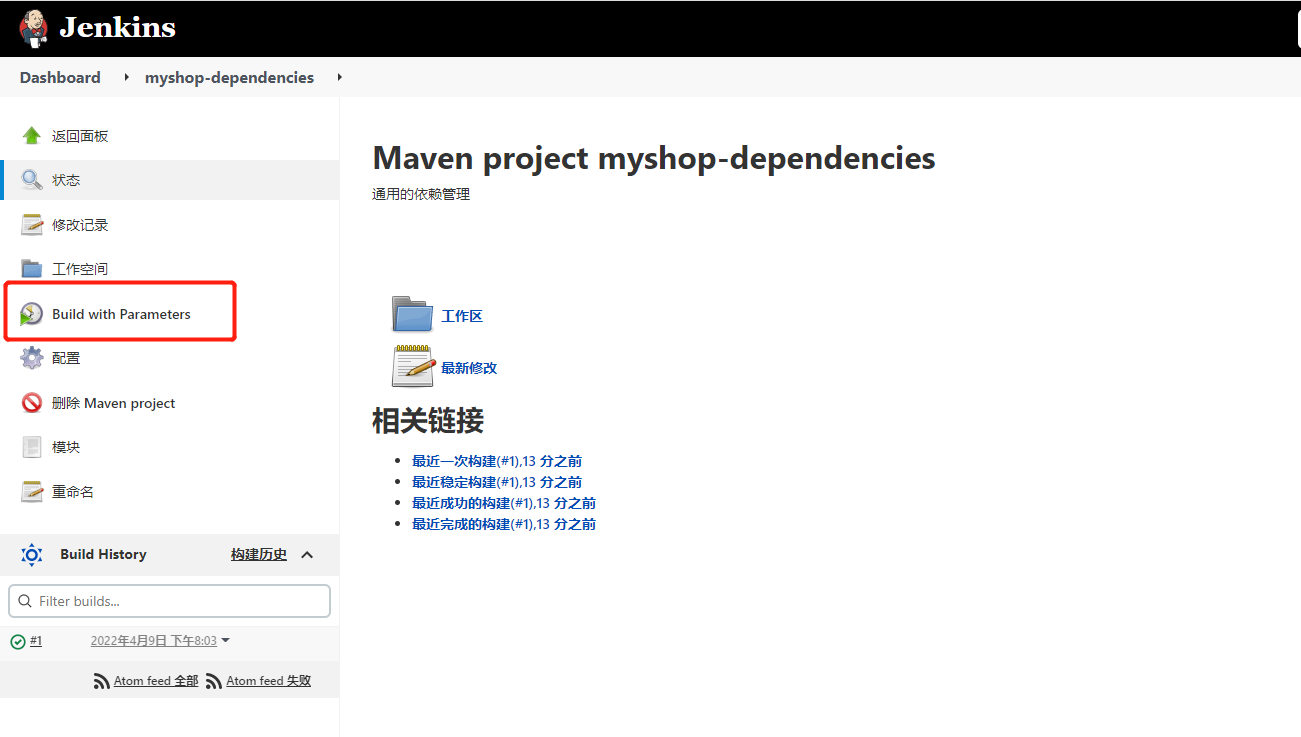Select 重命名 in the sidebar

click(73, 492)
